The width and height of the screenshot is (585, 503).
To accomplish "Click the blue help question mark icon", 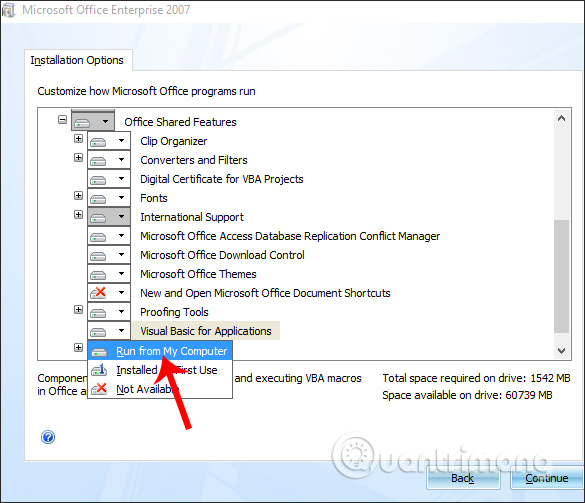I will tap(48, 437).
